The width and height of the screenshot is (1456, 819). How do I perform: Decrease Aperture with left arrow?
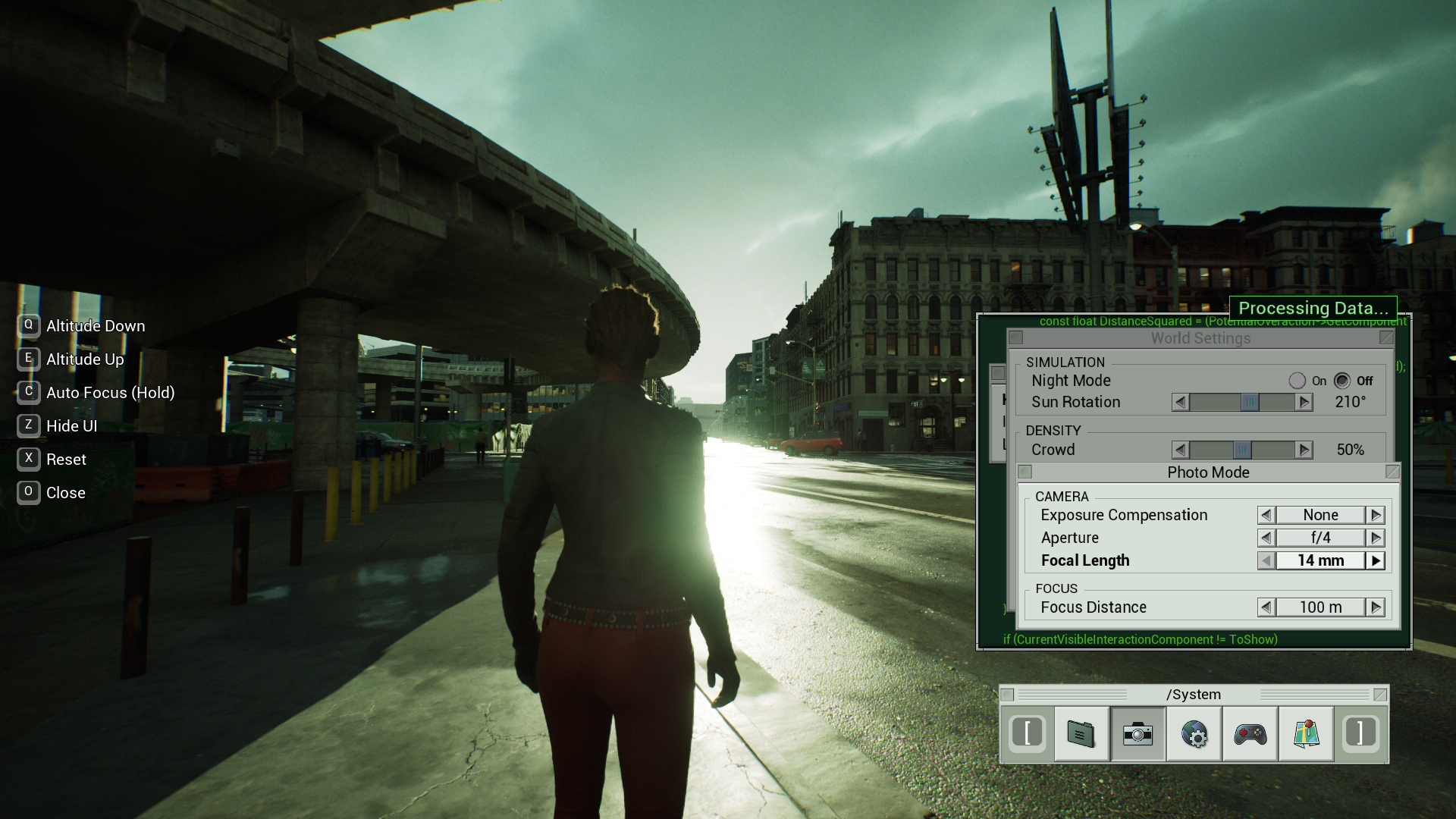click(1266, 538)
